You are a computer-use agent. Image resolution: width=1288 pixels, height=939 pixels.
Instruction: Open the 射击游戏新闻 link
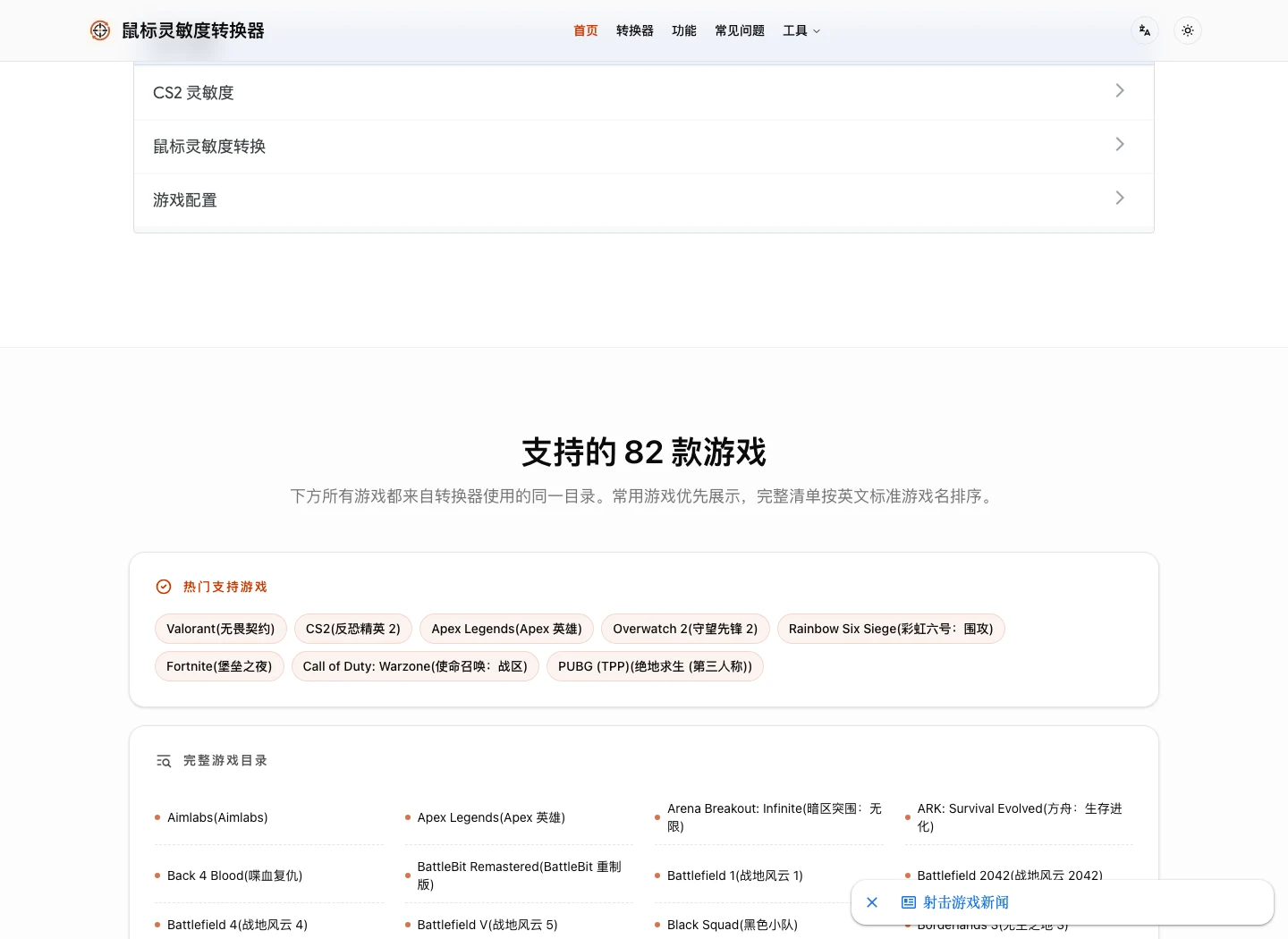pos(966,902)
